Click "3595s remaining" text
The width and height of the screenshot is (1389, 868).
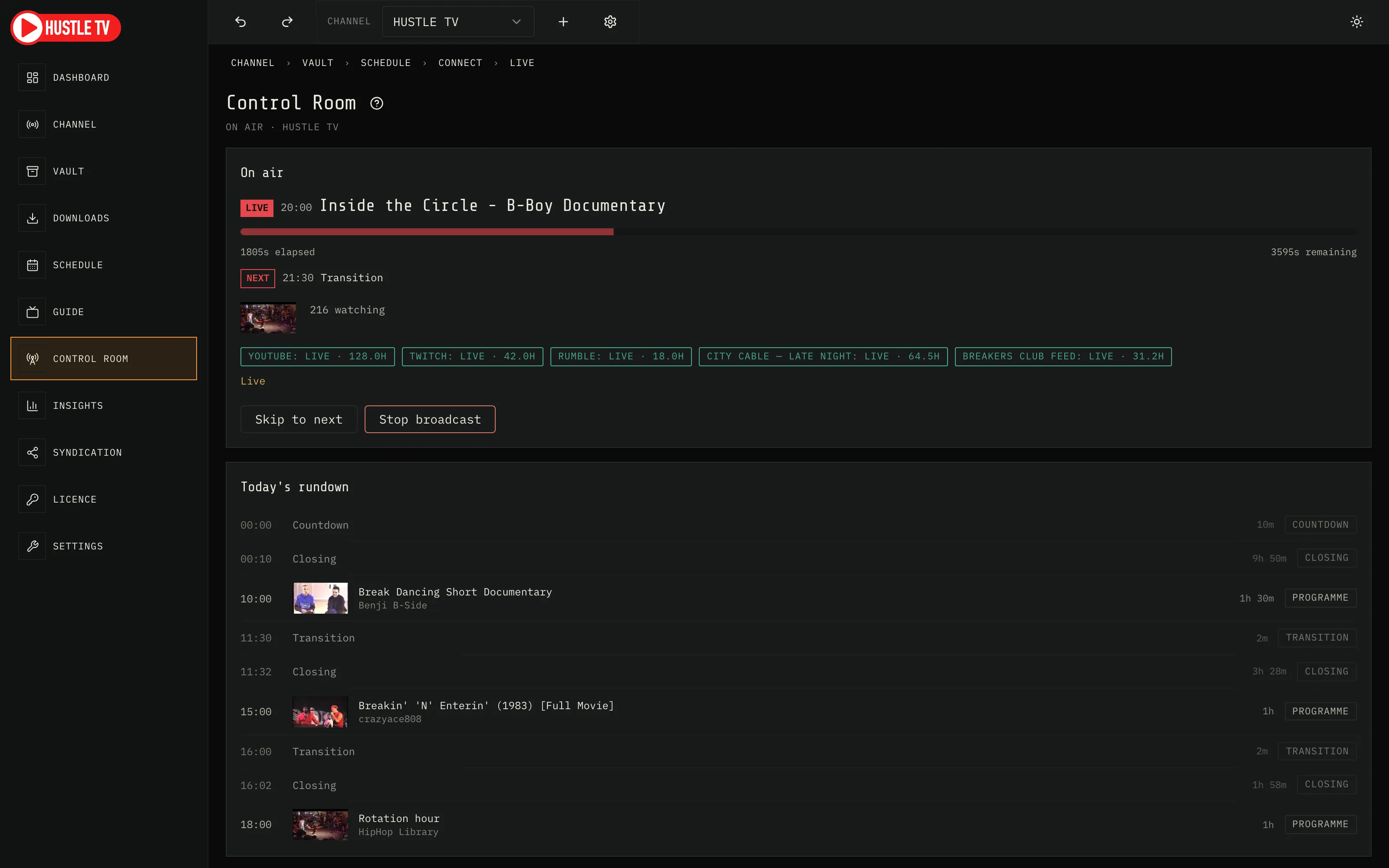pyautogui.click(x=1313, y=252)
